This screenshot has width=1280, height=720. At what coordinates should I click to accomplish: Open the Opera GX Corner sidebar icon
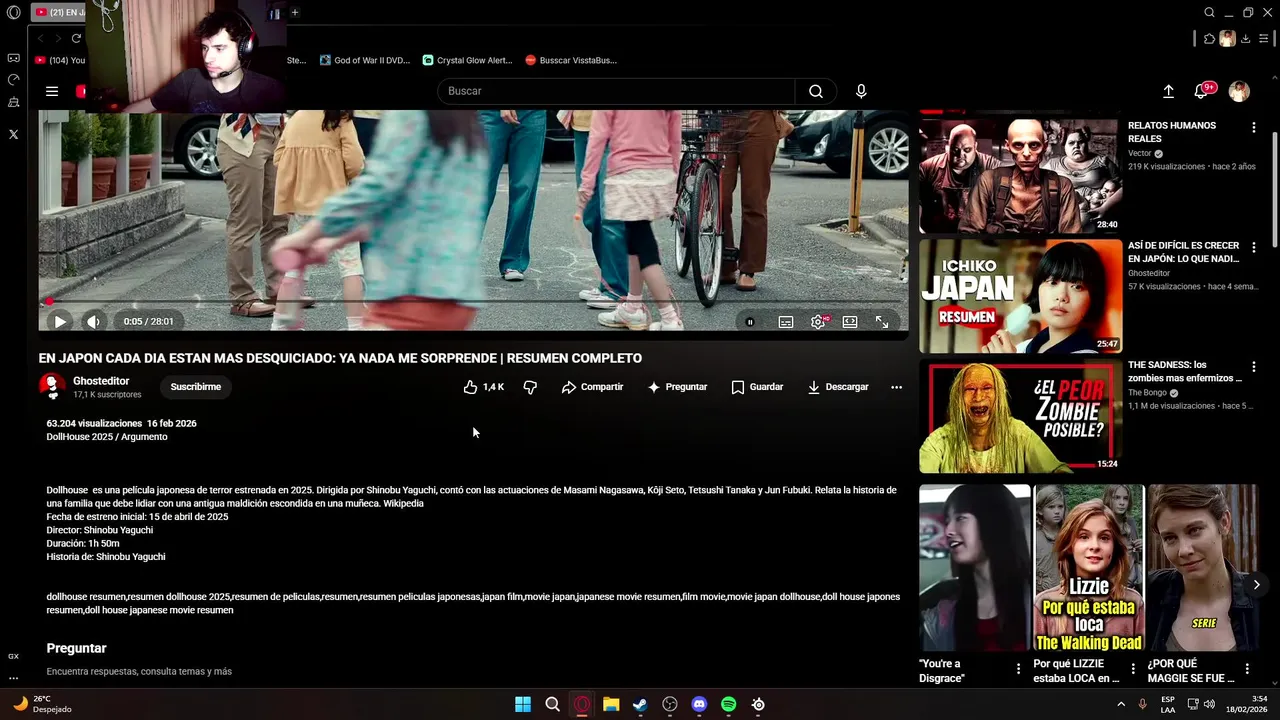click(13, 59)
